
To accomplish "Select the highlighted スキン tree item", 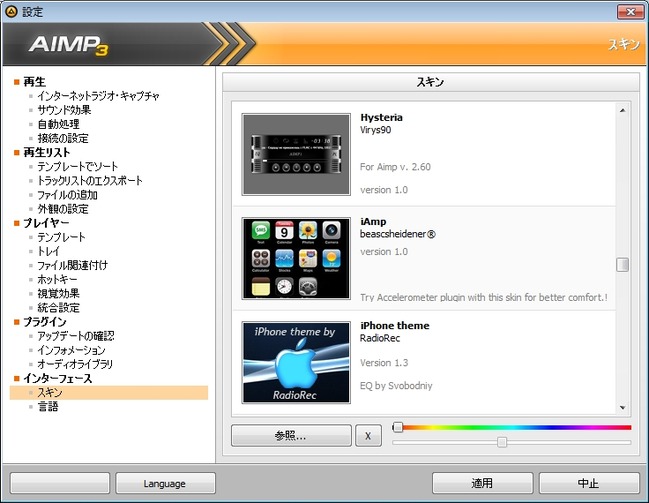I will [x=109, y=392].
